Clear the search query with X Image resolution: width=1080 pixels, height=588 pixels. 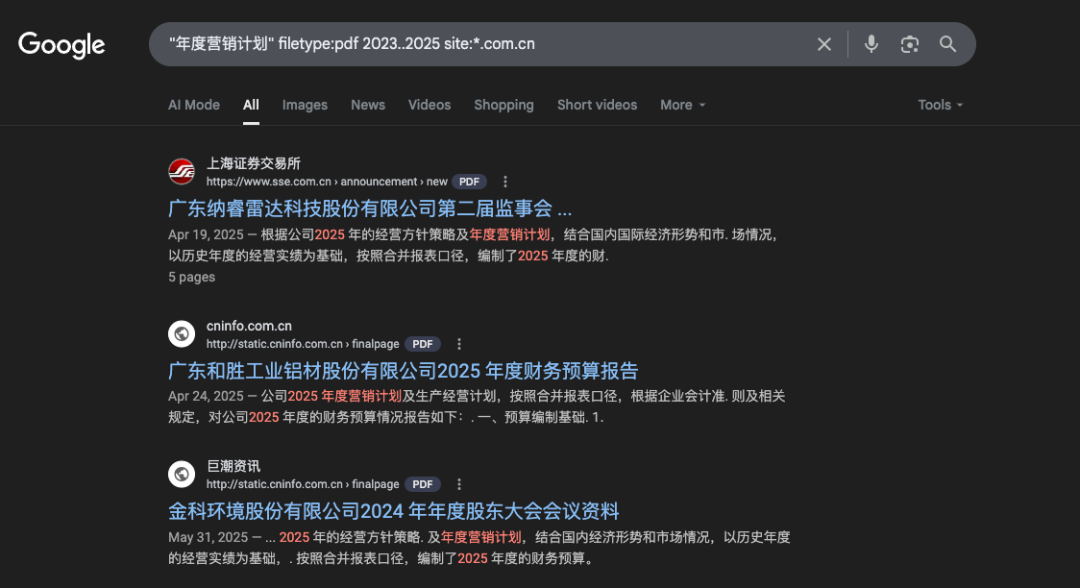(x=824, y=45)
